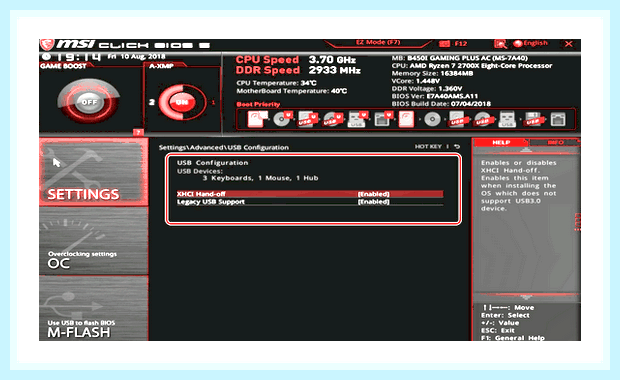This screenshot has height=380, width=620.
Task: Select USB floppy boot device icon
Action: (533, 119)
